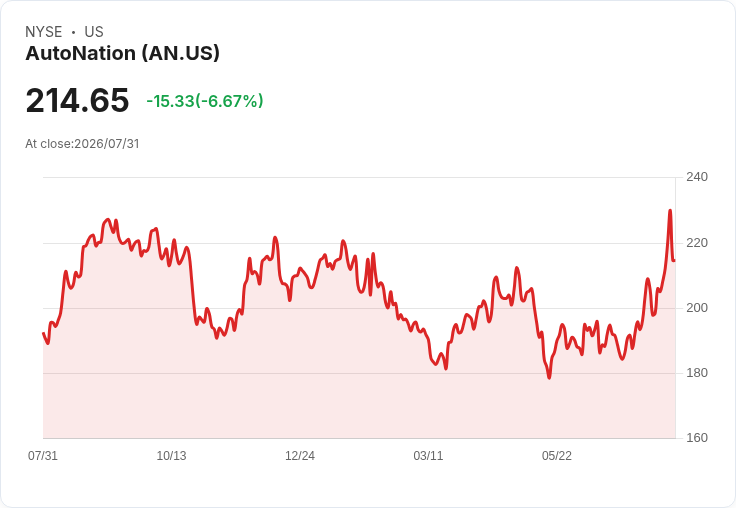The image size is (736, 508).
Task: Click the highest peak of the price line
Action: pyautogui.click(x=670, y=210)
